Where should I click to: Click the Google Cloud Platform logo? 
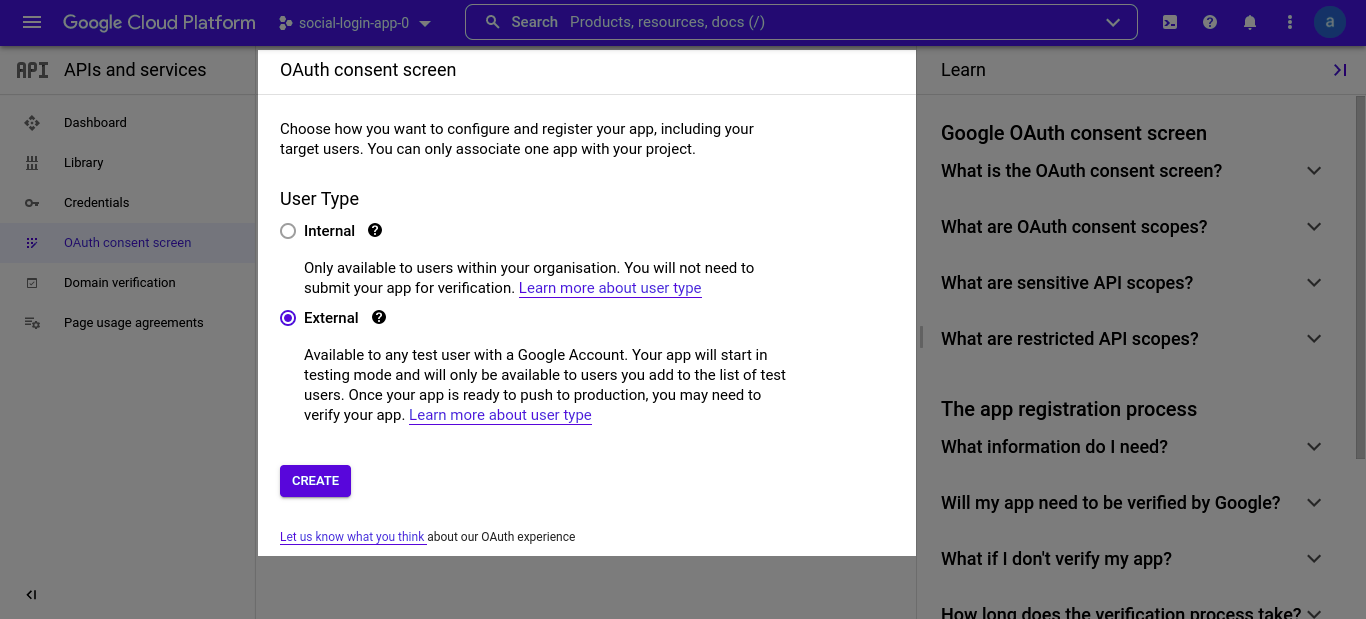[x=159, y=22]
